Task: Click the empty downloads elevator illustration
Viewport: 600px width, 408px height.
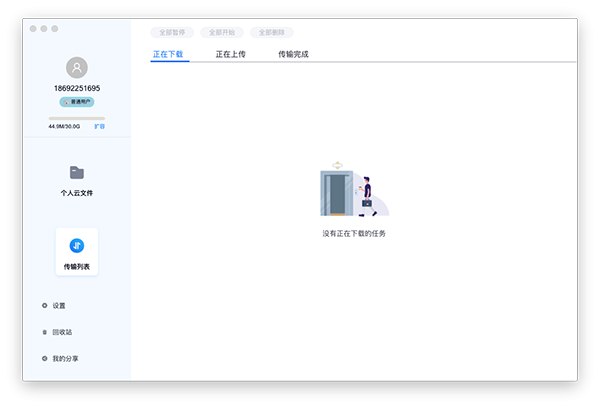Action: coord(354,189)
